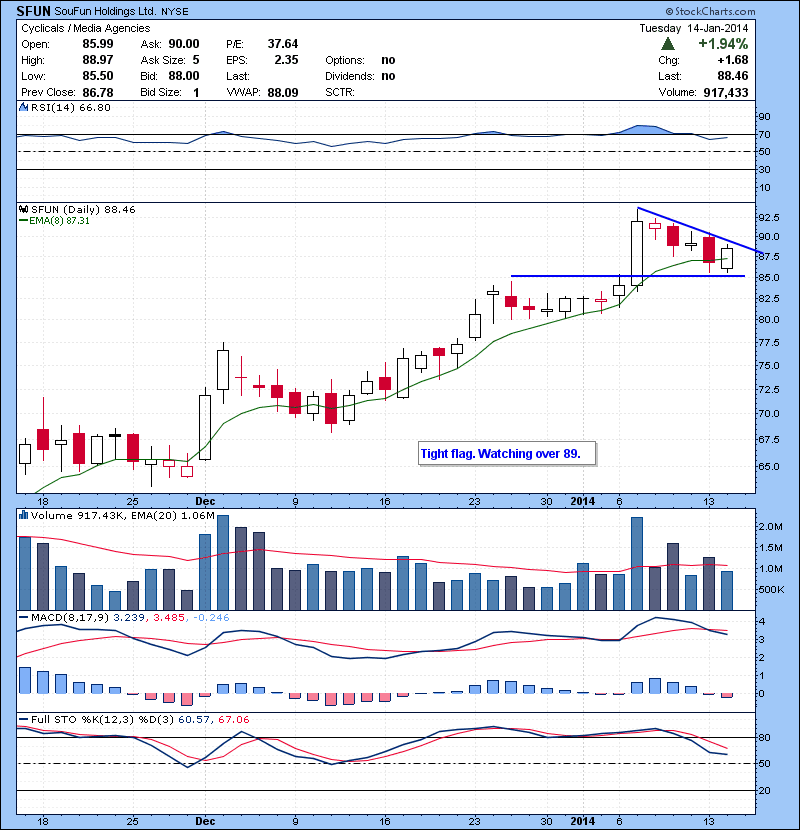Click the blue horizontal support line near 85
Image resolution: width=800 pixels, height=830 pixels.
point(627,276)
